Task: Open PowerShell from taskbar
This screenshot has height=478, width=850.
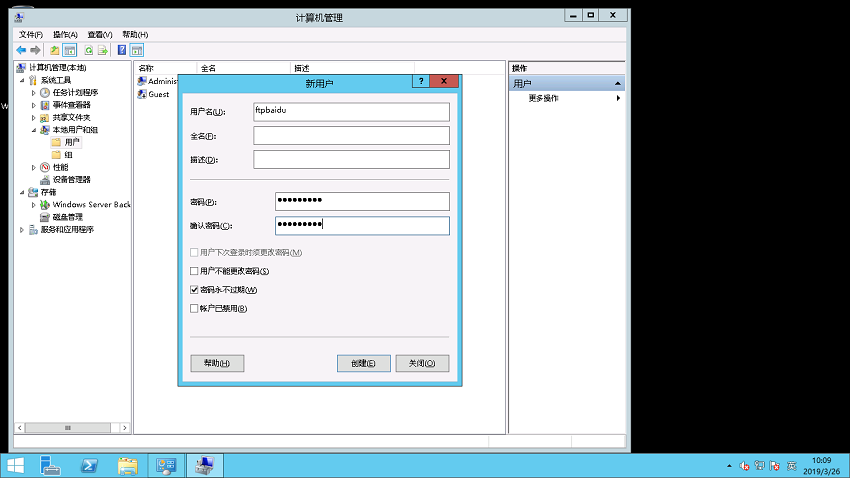Action: tap(89, 466)
